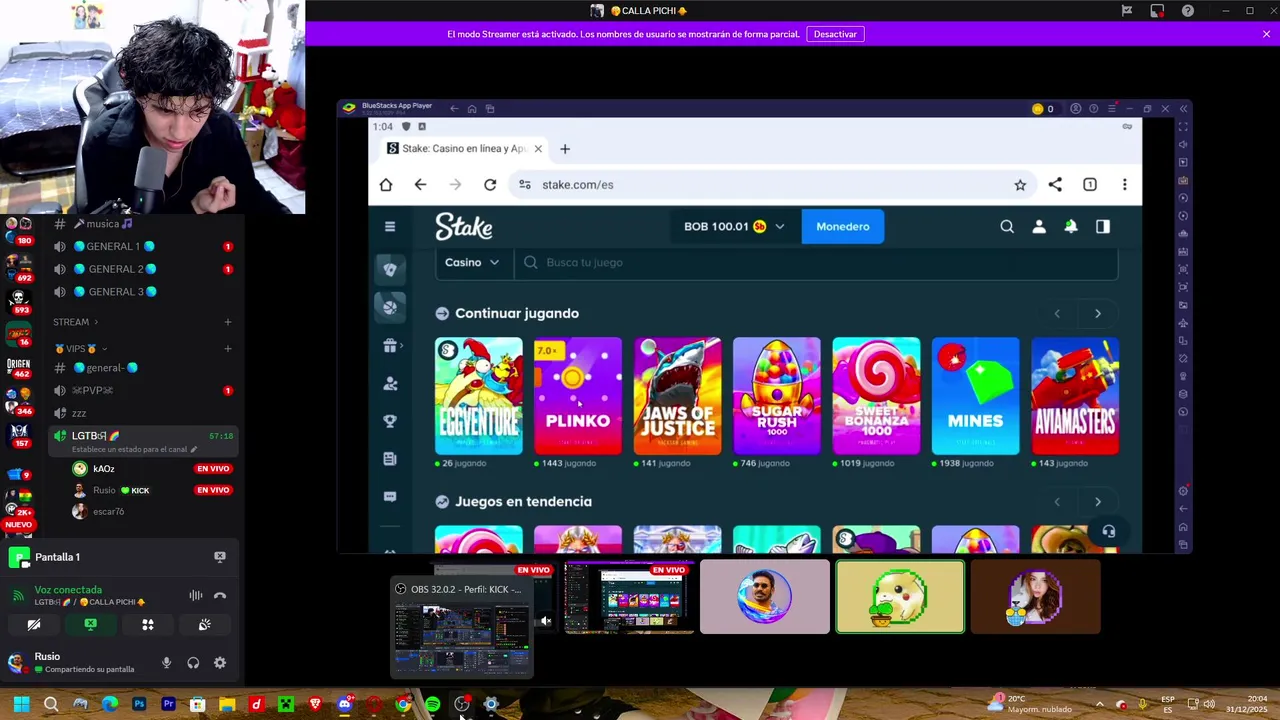Open the gift promotions icon in Stake sidebar

pyautogui.click(x=390, y=345)
